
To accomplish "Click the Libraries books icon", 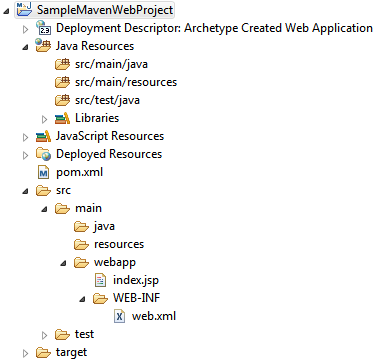I will click(62, 118).
